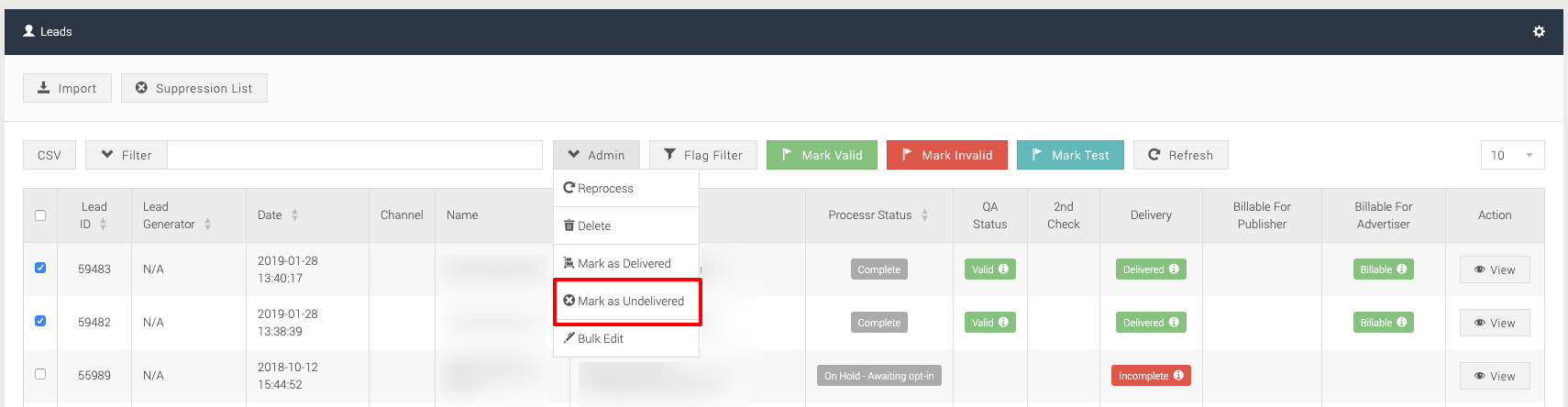Export leads with the CSV button
This screenshot has width=1568, height=407.
[x=50, y=155]
